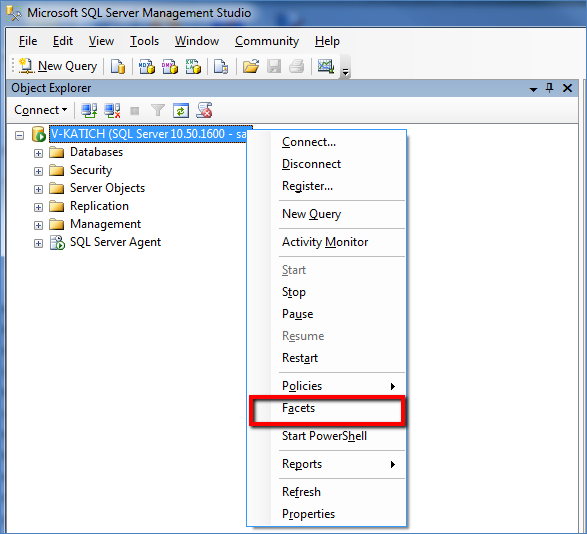Select the Security folder in the tree
587x534 pixels.
click(x=91, y=170)
